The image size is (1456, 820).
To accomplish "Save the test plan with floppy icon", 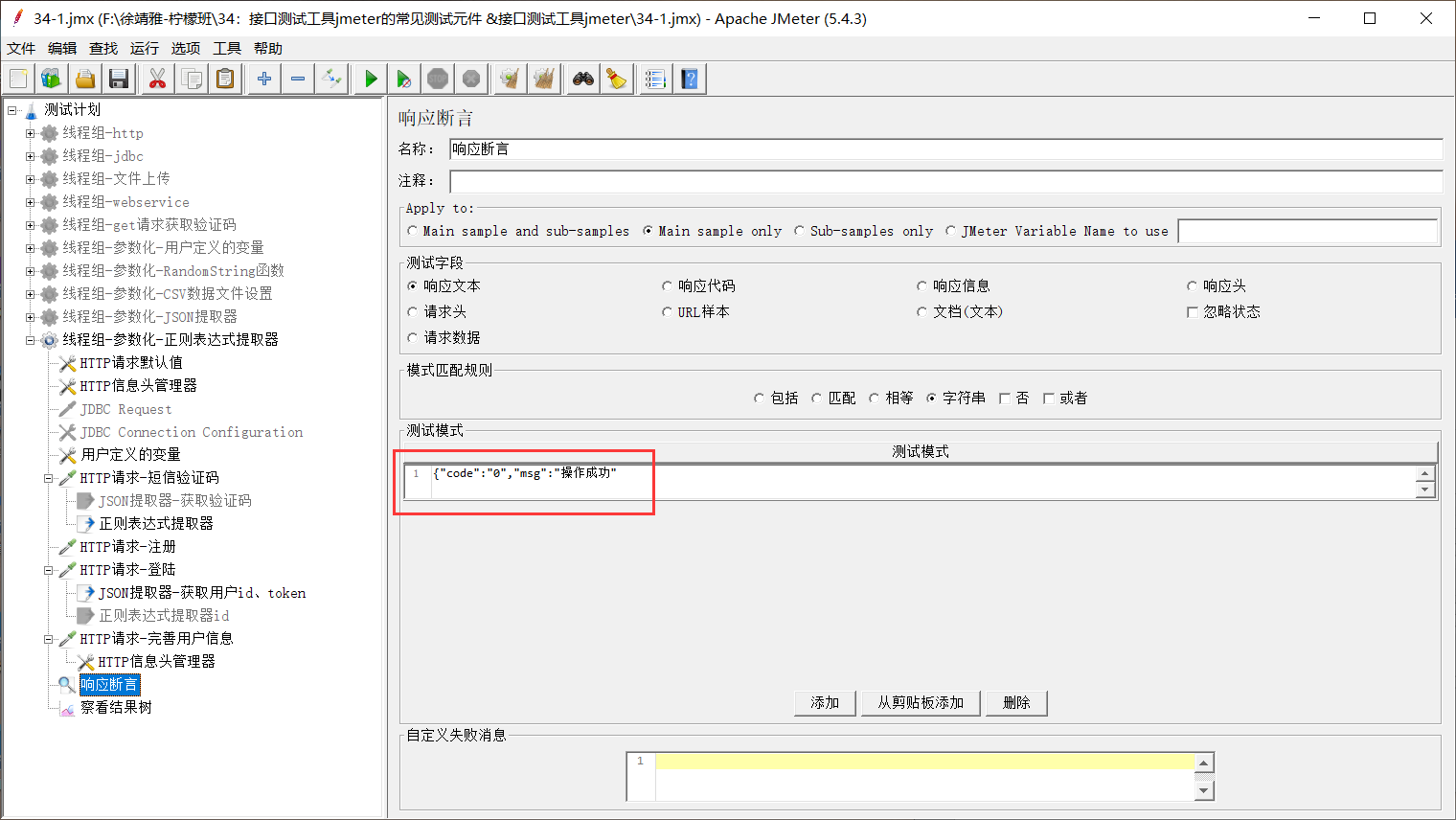I will click(119, 79).
